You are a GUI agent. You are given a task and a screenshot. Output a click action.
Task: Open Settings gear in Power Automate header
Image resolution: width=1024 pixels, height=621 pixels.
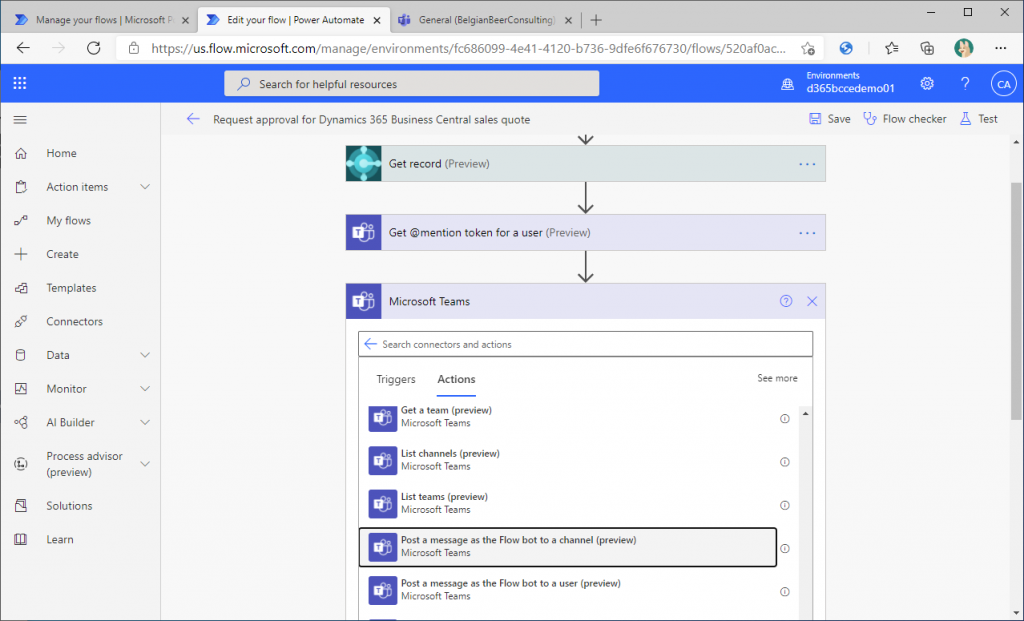(927, 84)
